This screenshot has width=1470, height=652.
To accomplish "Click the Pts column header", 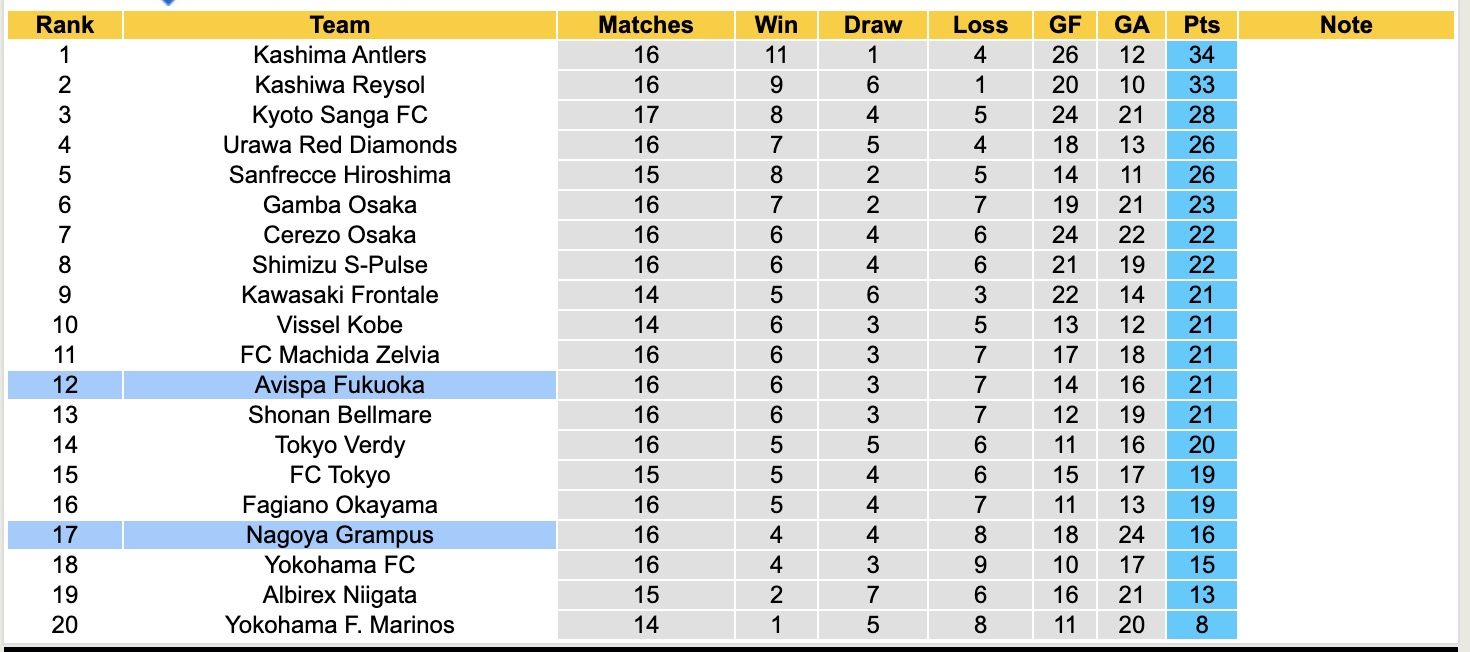I will pyautogui.click(x=1201, y=25).
